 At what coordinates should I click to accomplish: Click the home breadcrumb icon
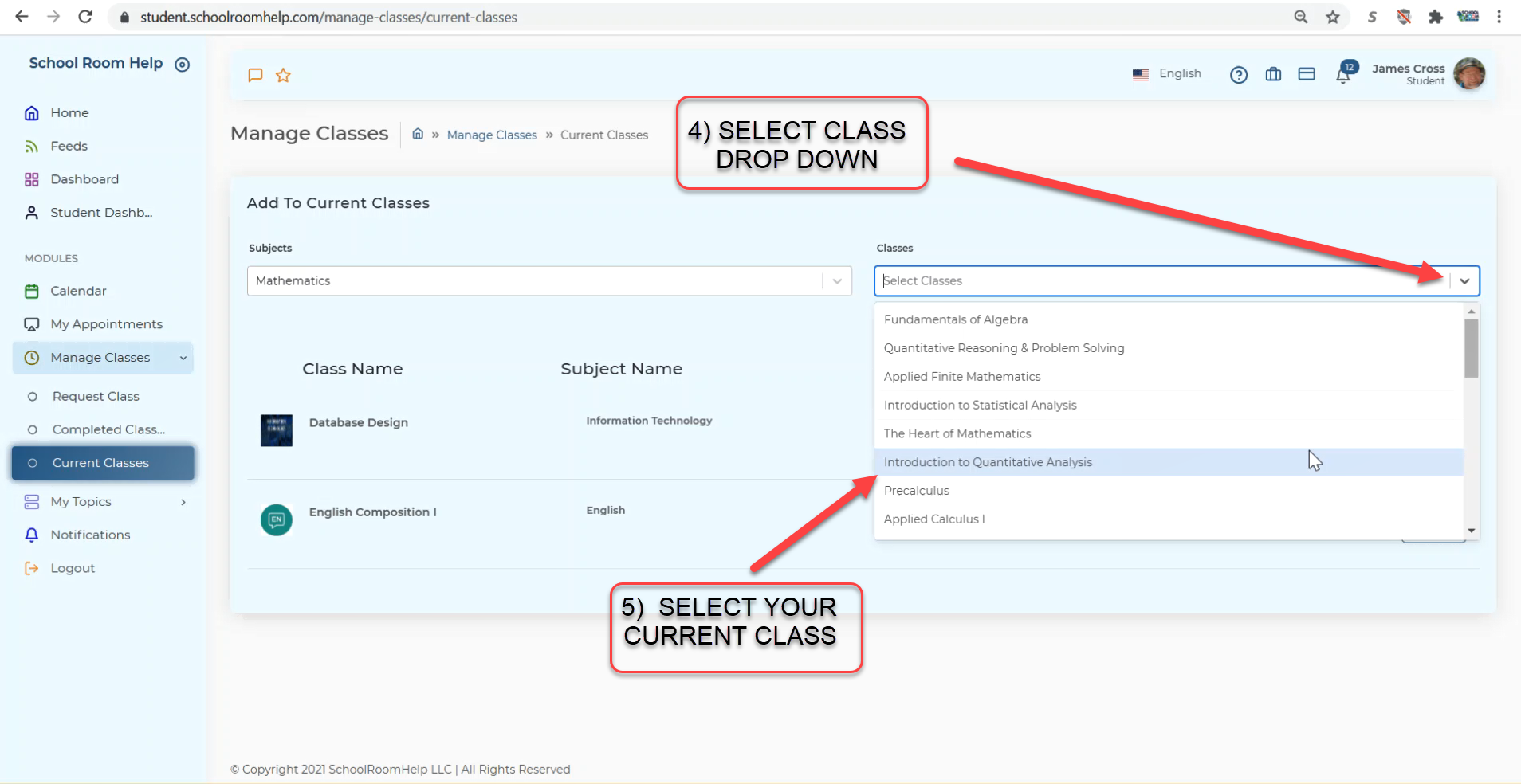(418, 134)
